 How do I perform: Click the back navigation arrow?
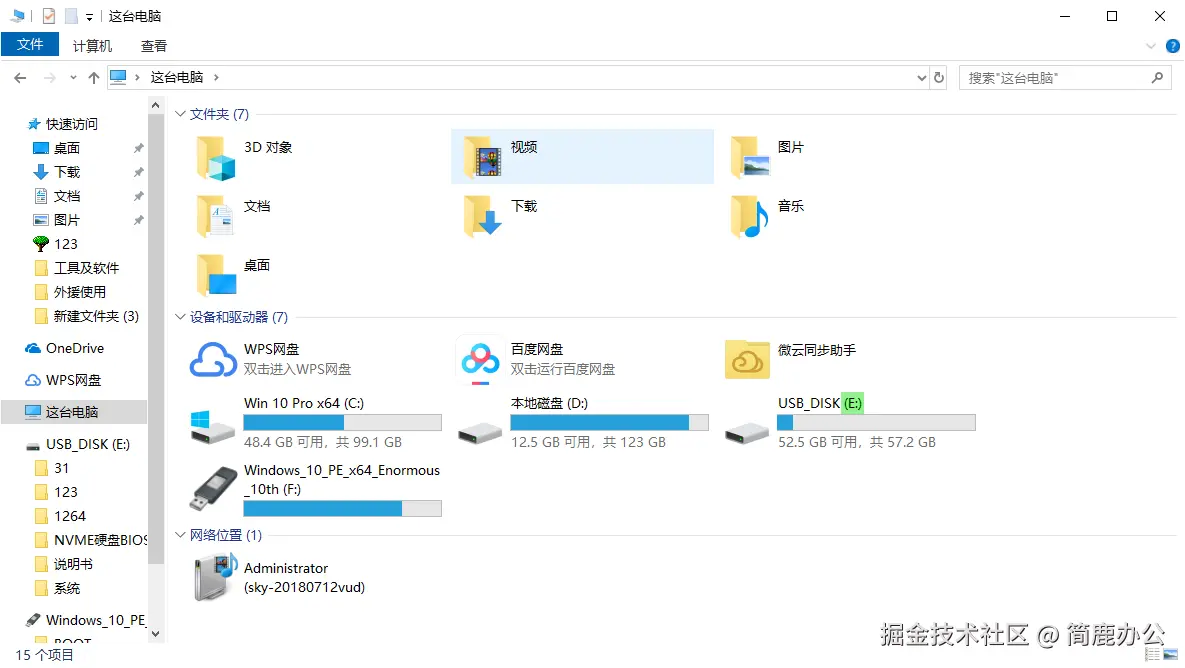pos(20,77)
